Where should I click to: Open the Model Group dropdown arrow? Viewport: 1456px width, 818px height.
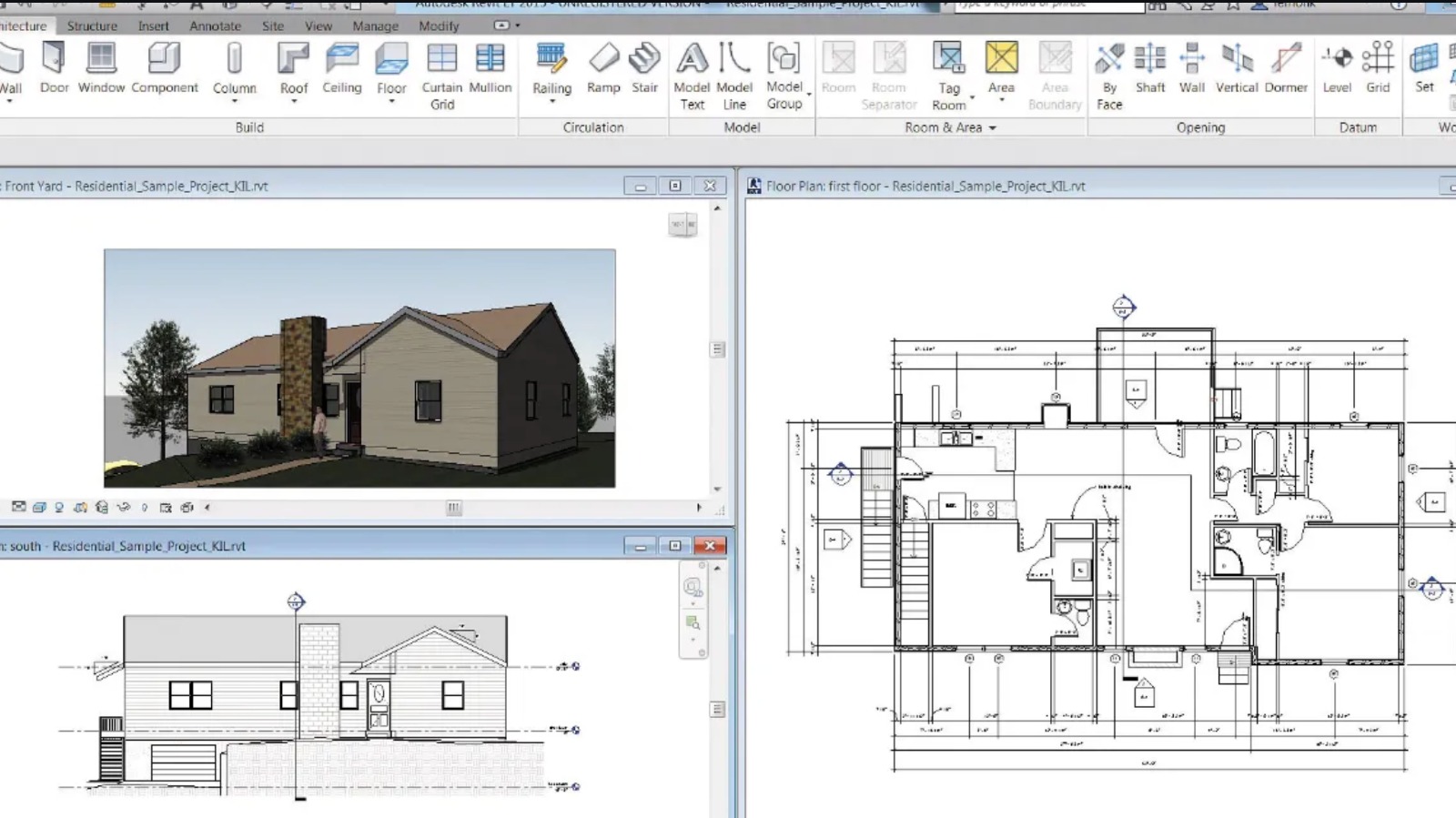pyautogui.click(x=809, y=95)
